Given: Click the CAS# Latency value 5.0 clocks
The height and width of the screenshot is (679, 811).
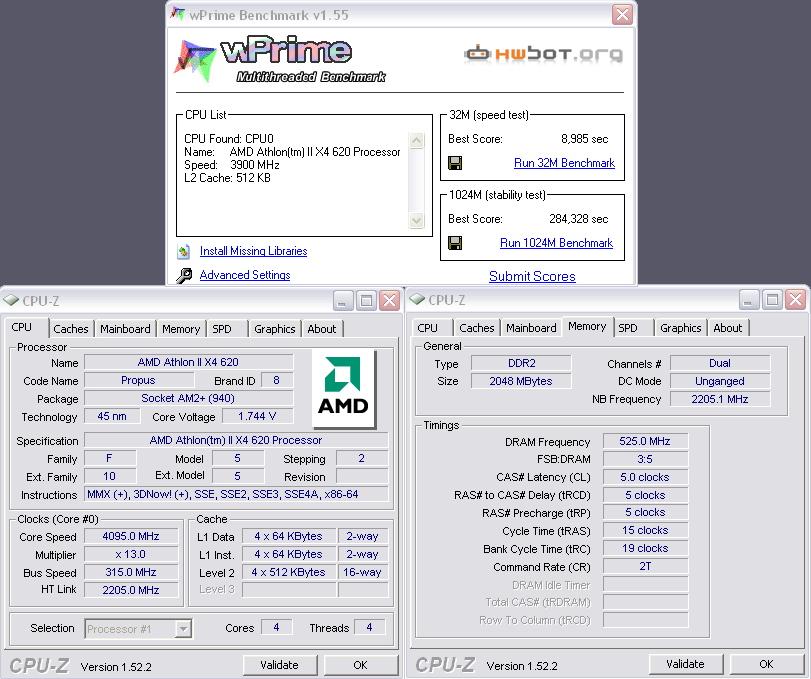Looking at the screenshot, I should (645, 477).
